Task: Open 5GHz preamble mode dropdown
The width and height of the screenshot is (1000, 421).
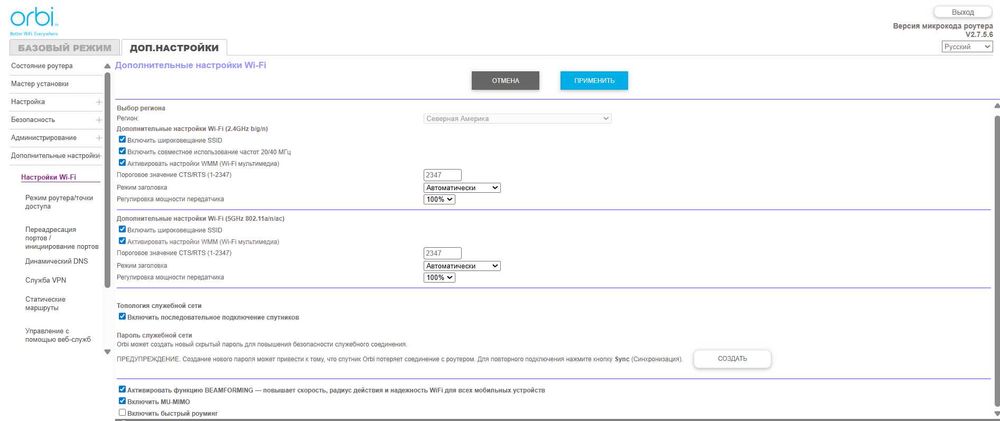Action: 462,265
